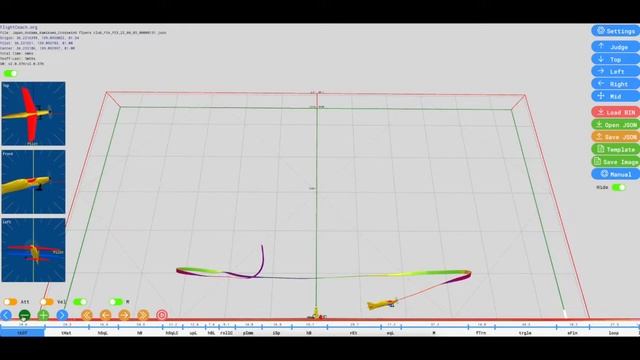Click the Top attitude view thumbnail
Image resolution: width=640 pixels, height=360 pixels.
coord(33,113)
